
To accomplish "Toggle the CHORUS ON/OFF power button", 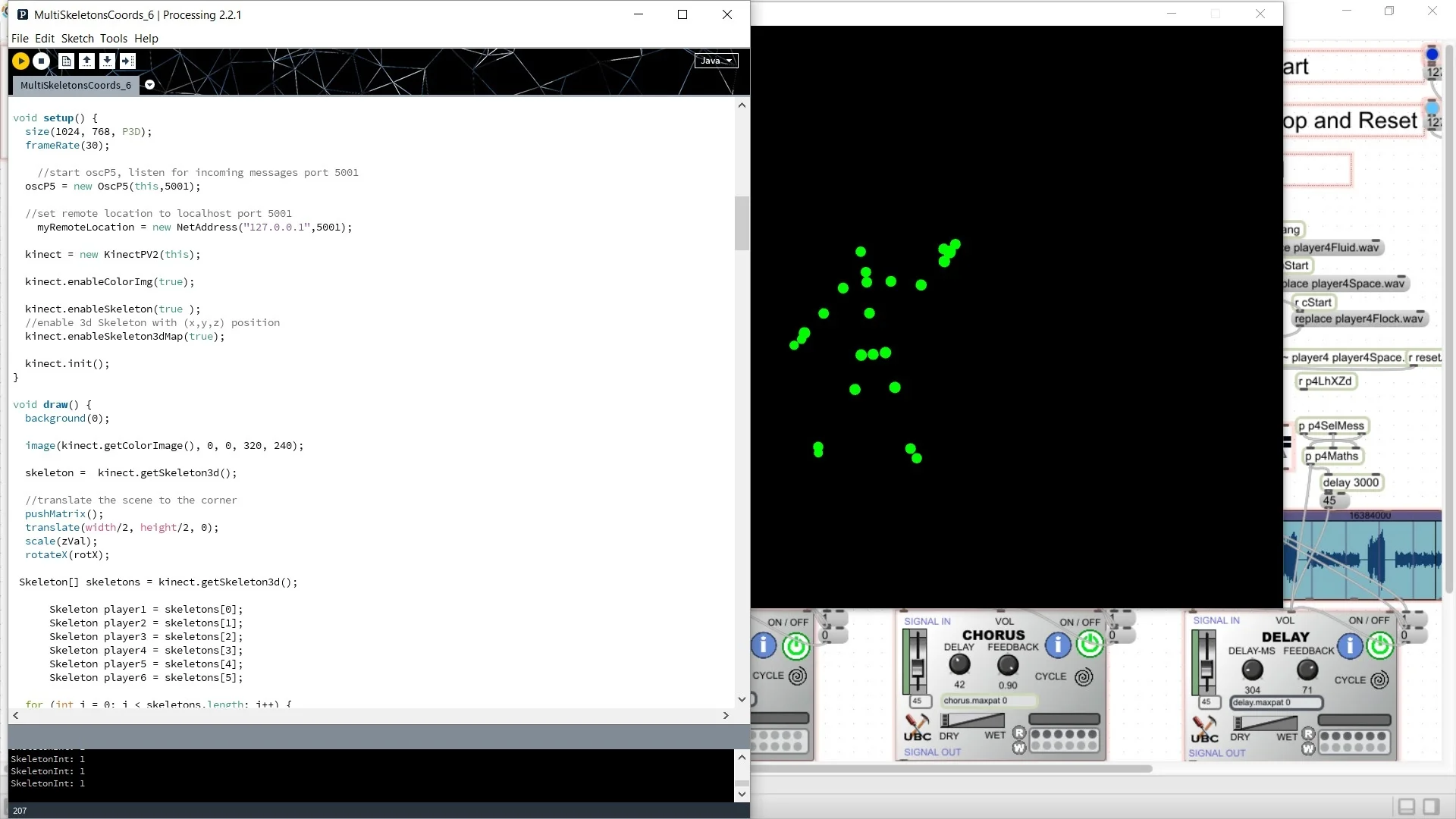I will (x=1090, y=645).
